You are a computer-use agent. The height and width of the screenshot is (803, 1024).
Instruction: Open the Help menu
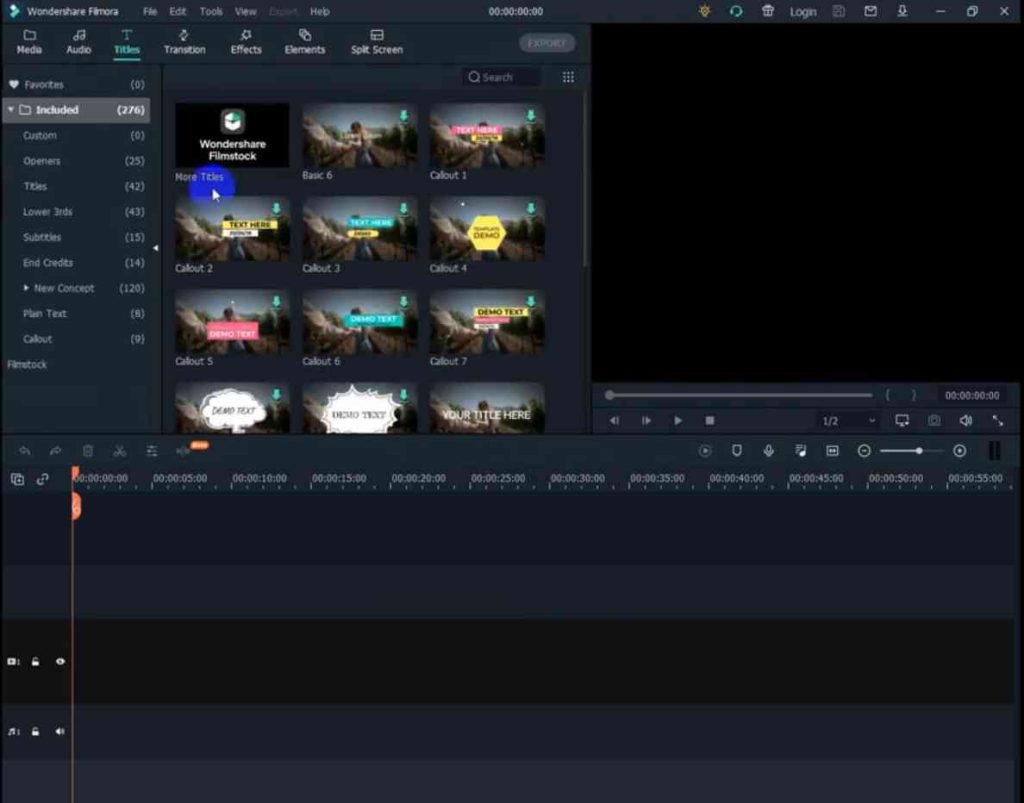319,11
